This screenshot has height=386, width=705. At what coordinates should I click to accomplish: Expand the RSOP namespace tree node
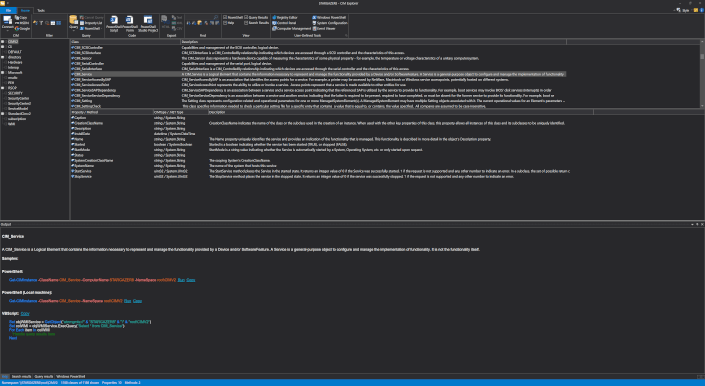click(x=3, y=88)
